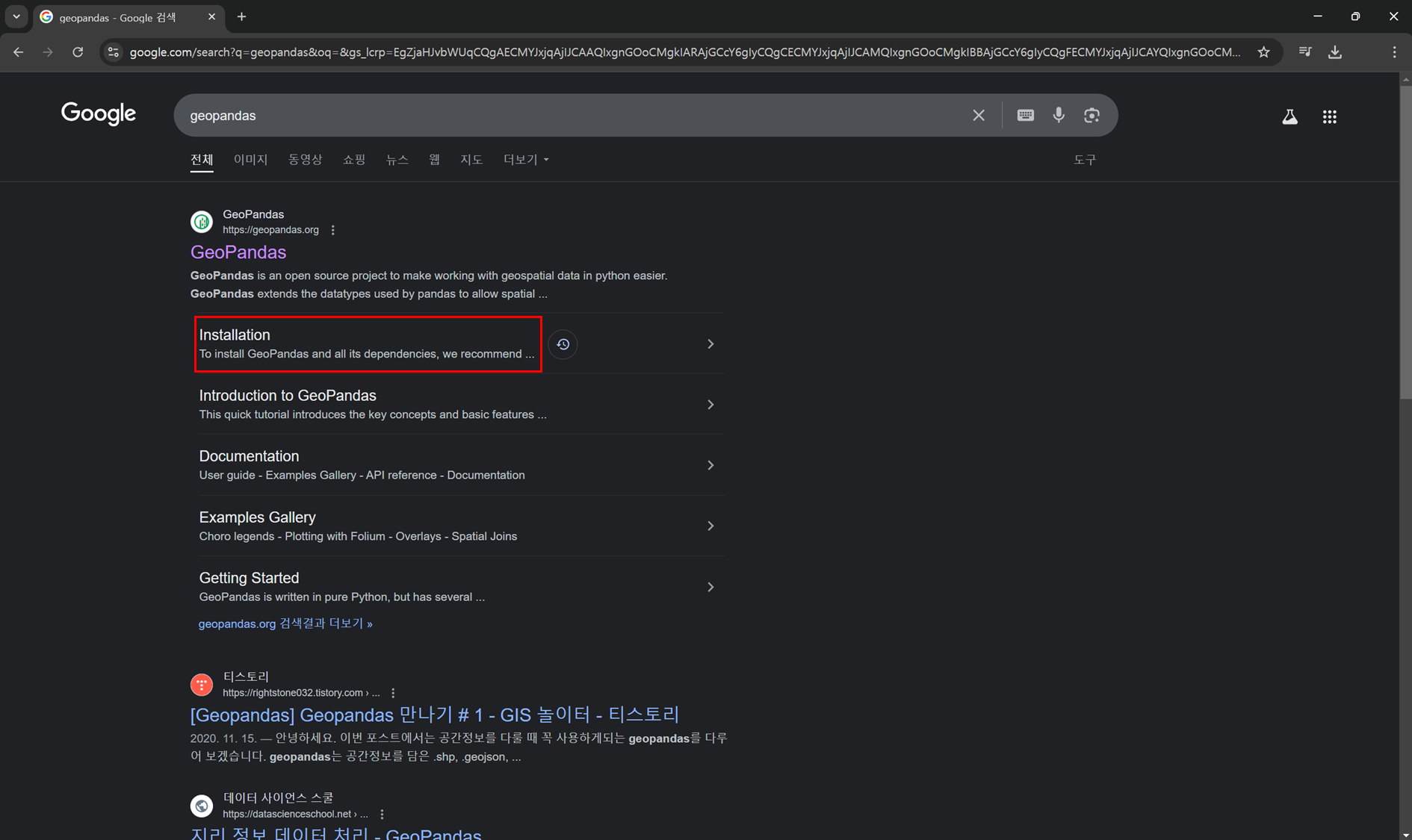Click the address bar URL
Viewport: 1412px width, 840px height.
click(684, 52)
